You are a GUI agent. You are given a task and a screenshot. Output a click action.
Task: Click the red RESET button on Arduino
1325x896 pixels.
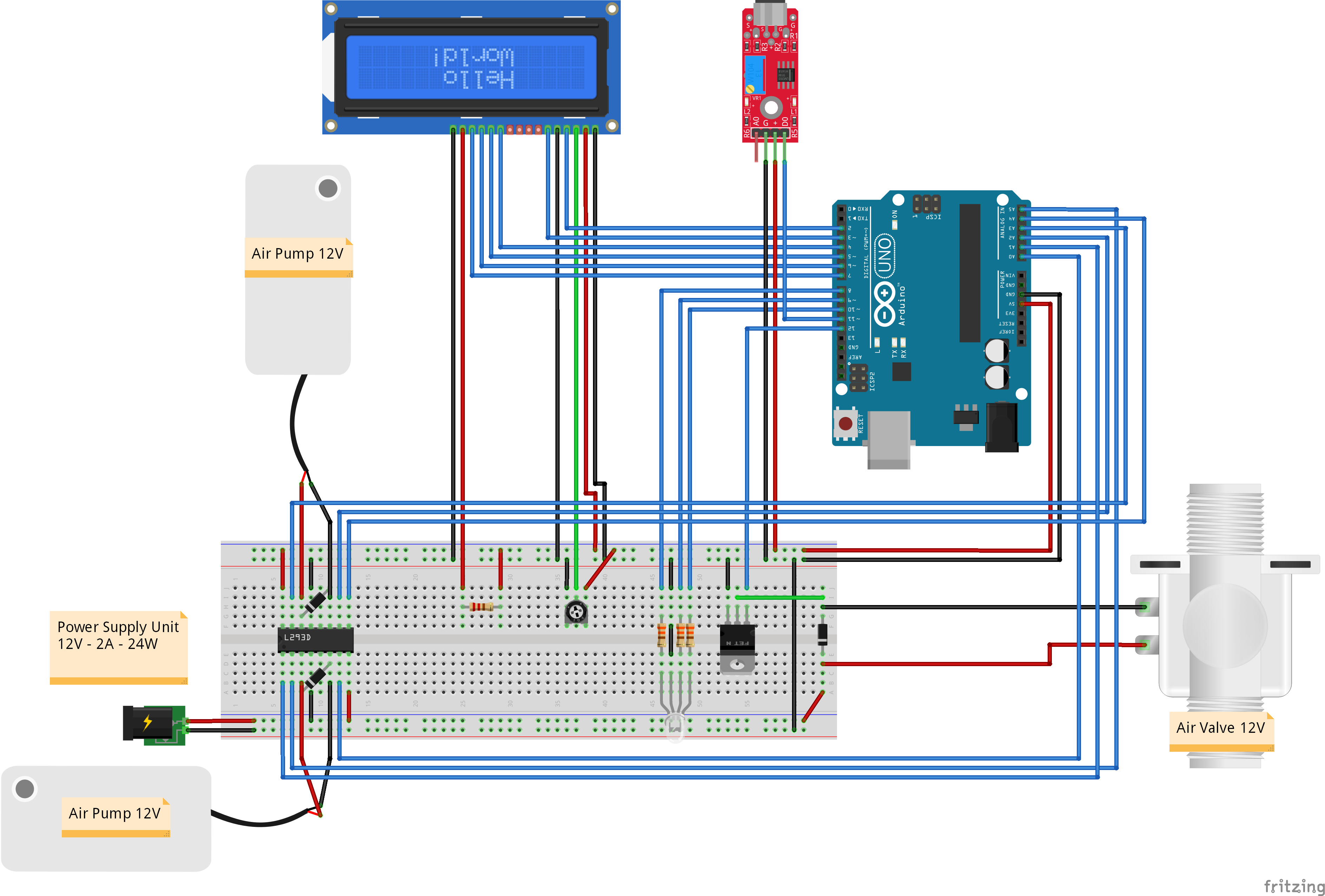click(x=845, y=424)
